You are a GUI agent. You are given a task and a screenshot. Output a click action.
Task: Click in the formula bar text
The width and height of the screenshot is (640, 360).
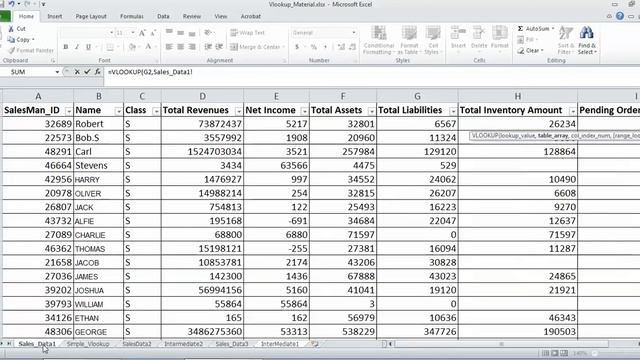(x=150, y=72)
